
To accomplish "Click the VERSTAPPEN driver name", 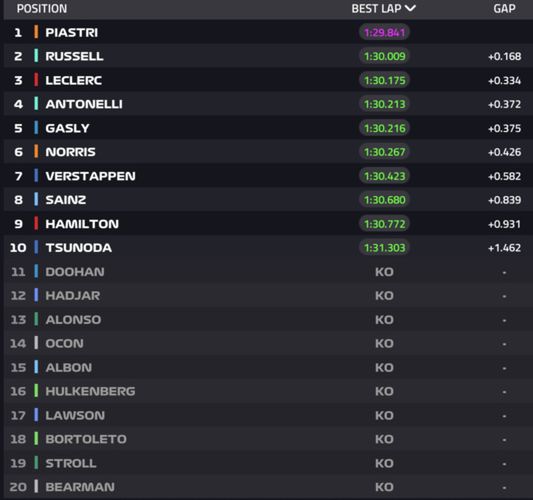I will click(x=90, y=176).
